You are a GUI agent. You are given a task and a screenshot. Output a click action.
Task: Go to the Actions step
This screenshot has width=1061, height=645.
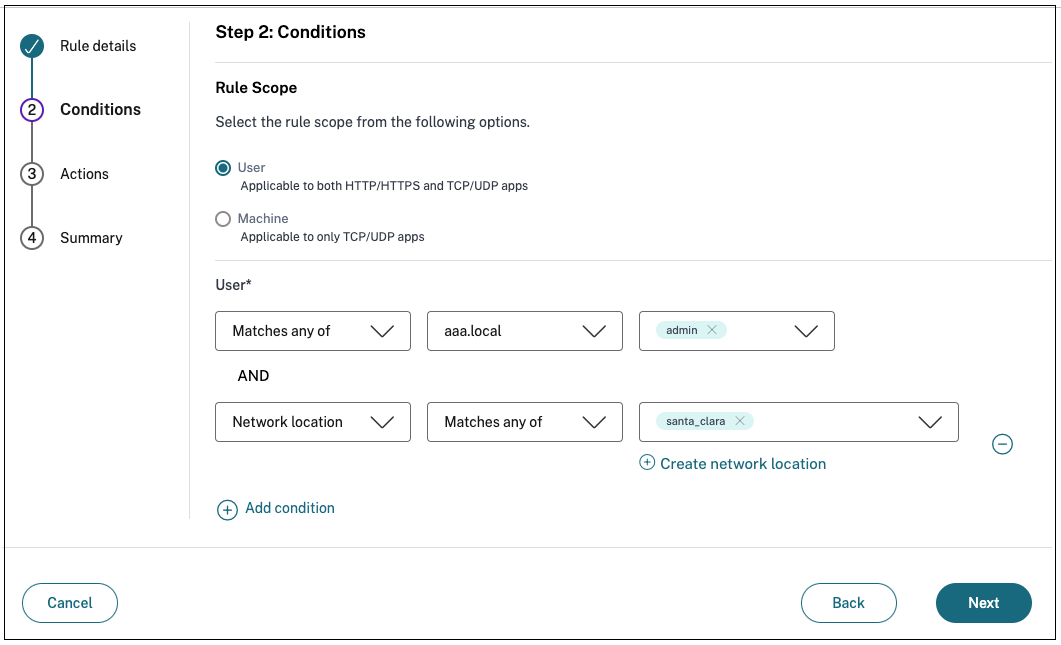point(84,174)
